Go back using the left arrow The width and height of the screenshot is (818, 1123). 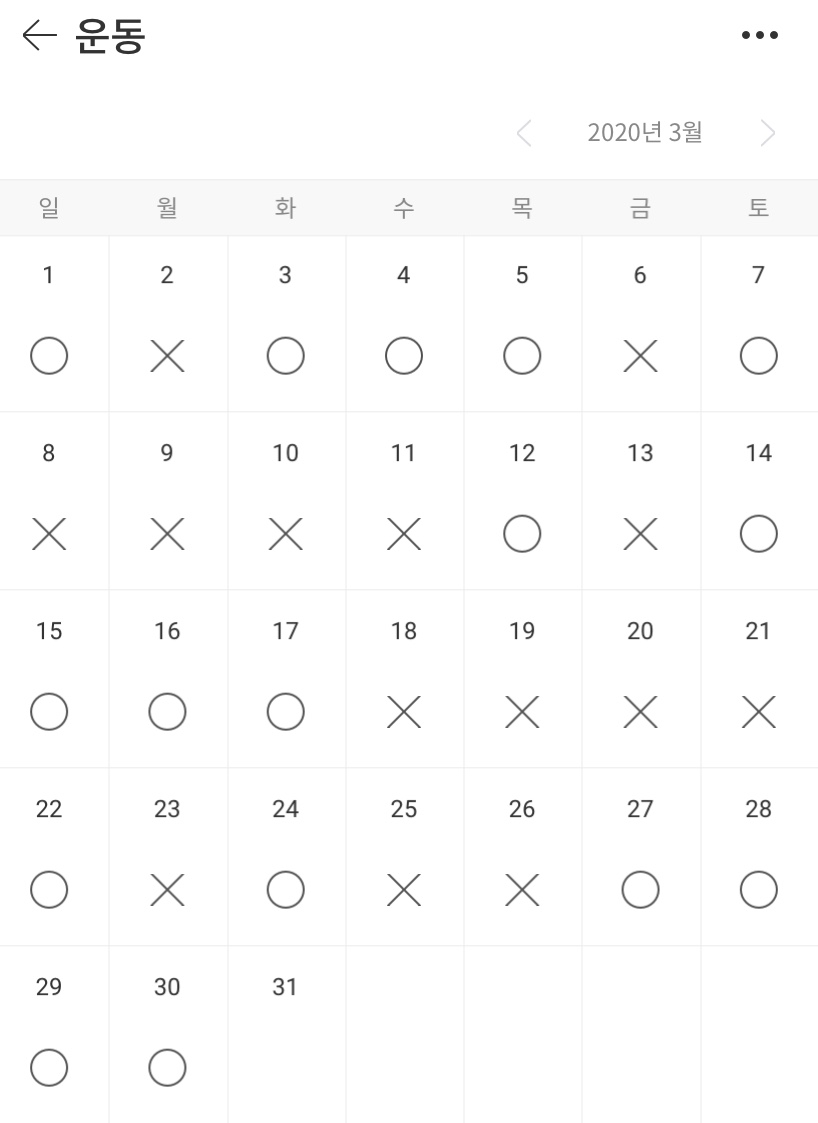point(39,35)
